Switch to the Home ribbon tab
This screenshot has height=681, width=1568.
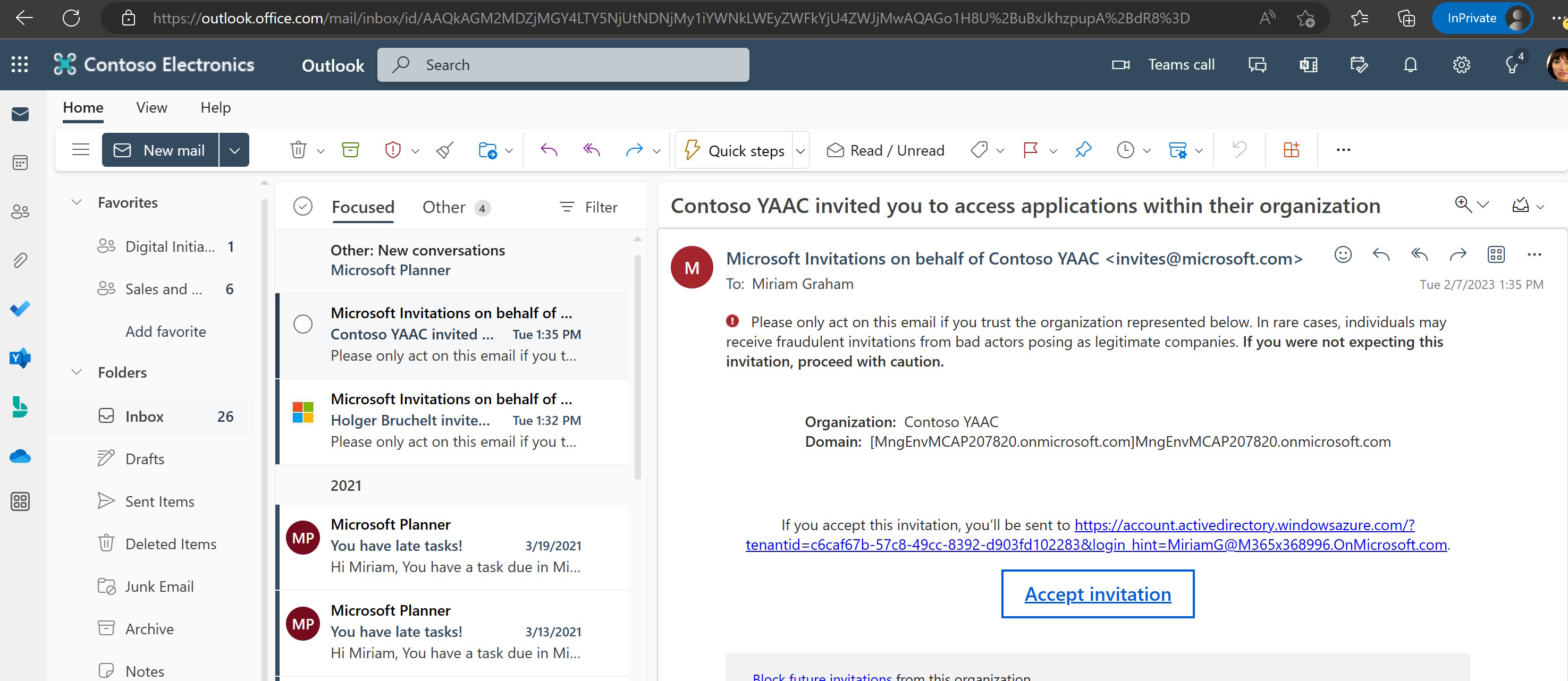(x=83, y=108)
